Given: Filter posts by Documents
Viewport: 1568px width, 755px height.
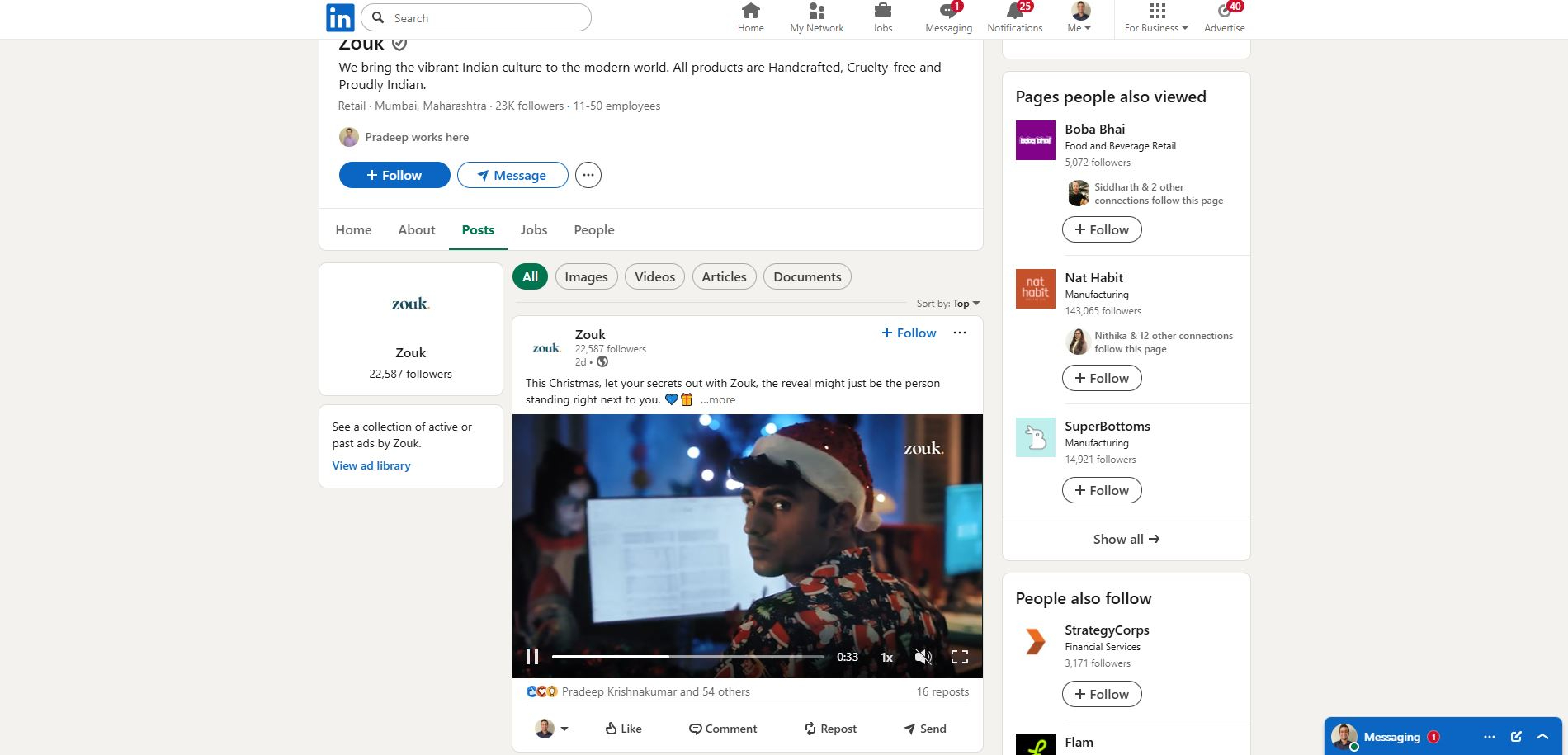Looking at the screenshot, I should coord(807,277).
